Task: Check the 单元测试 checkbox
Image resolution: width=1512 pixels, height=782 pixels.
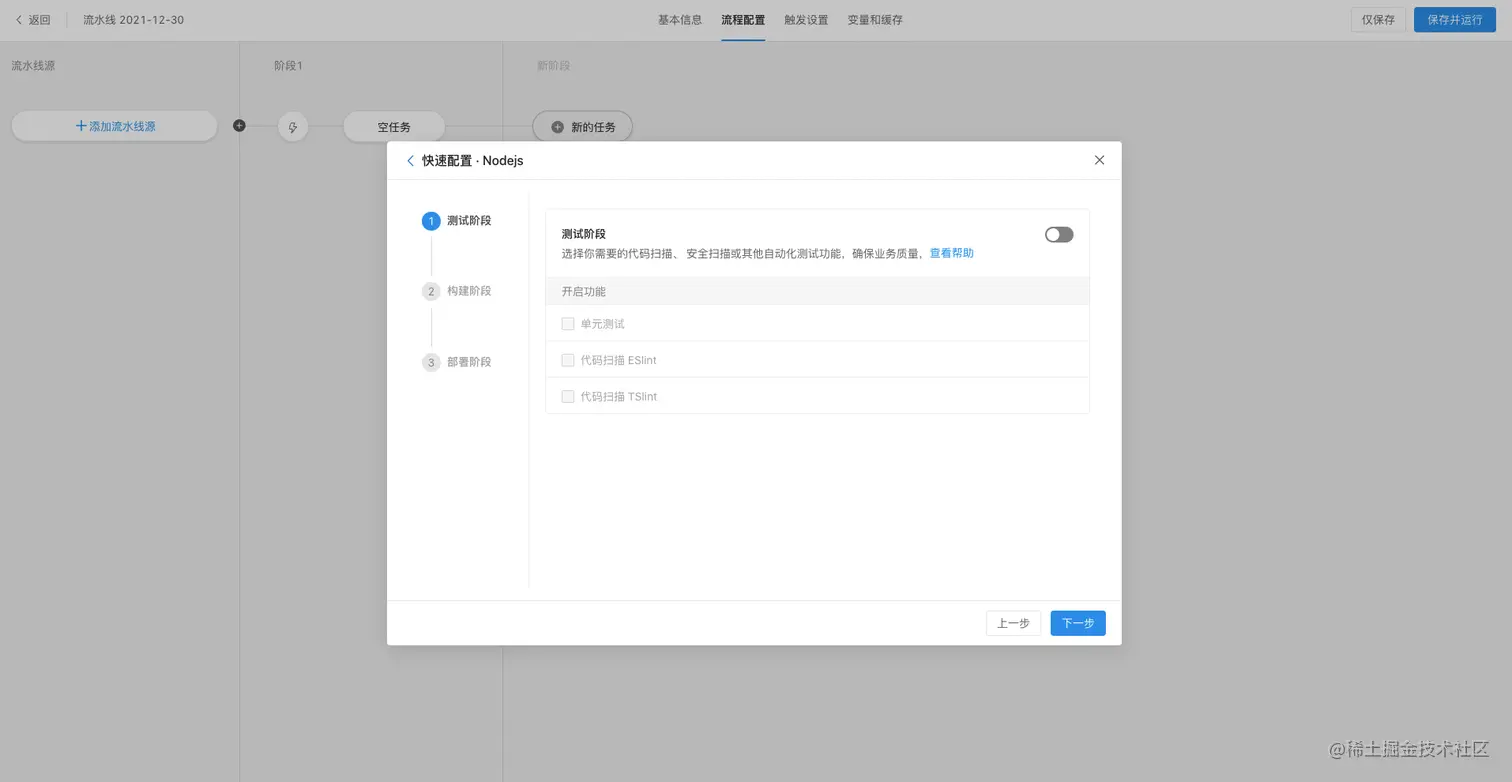Action: pos(568,324)
